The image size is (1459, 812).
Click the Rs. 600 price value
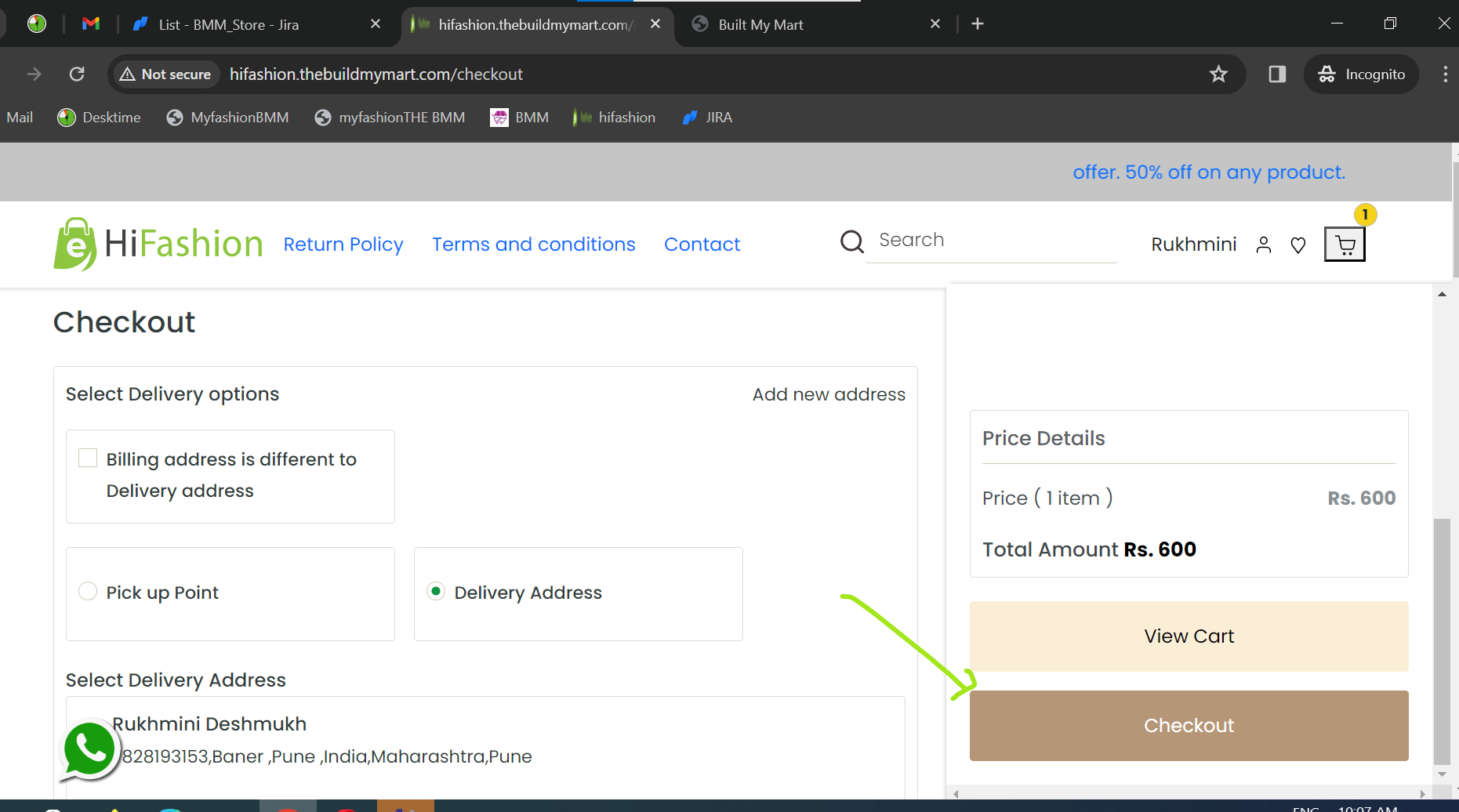(x=1362, y=498)
